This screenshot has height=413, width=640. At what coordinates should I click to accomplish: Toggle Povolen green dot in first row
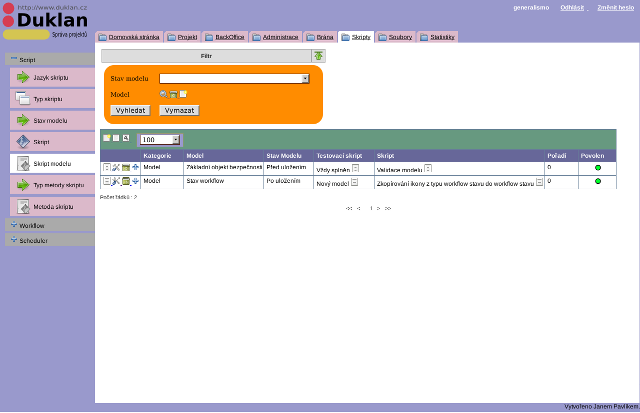(x=598, y=167)
